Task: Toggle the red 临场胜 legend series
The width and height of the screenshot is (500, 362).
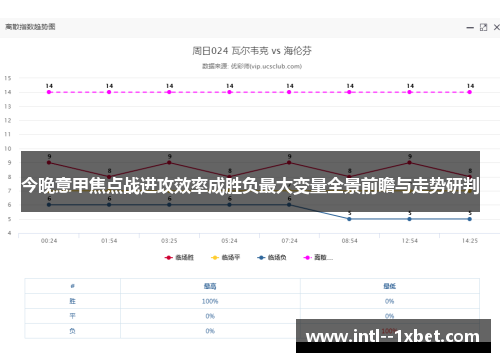Action: click(x=179, y=257)
